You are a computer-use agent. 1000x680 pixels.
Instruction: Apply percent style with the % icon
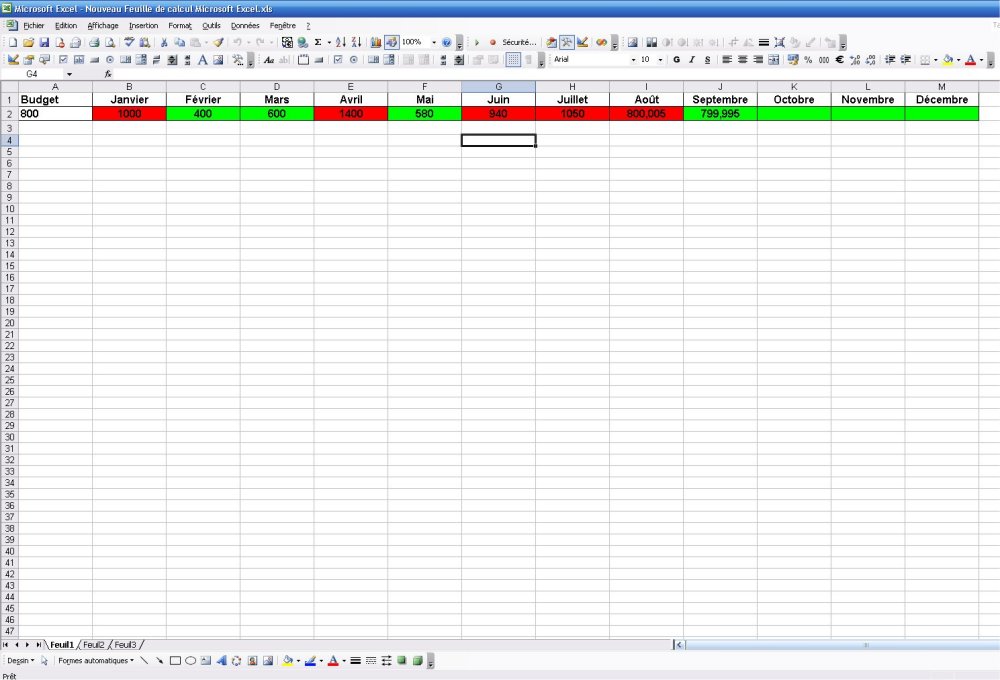point(808,60)
